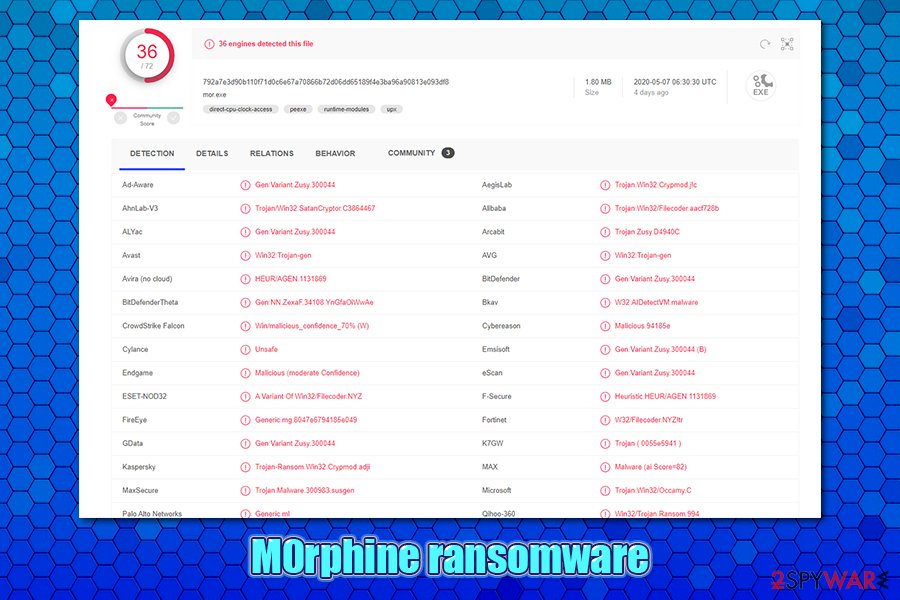Click the Bkav detection alert icon
Screen dimensions: 900x600
(x=605, y=303)
